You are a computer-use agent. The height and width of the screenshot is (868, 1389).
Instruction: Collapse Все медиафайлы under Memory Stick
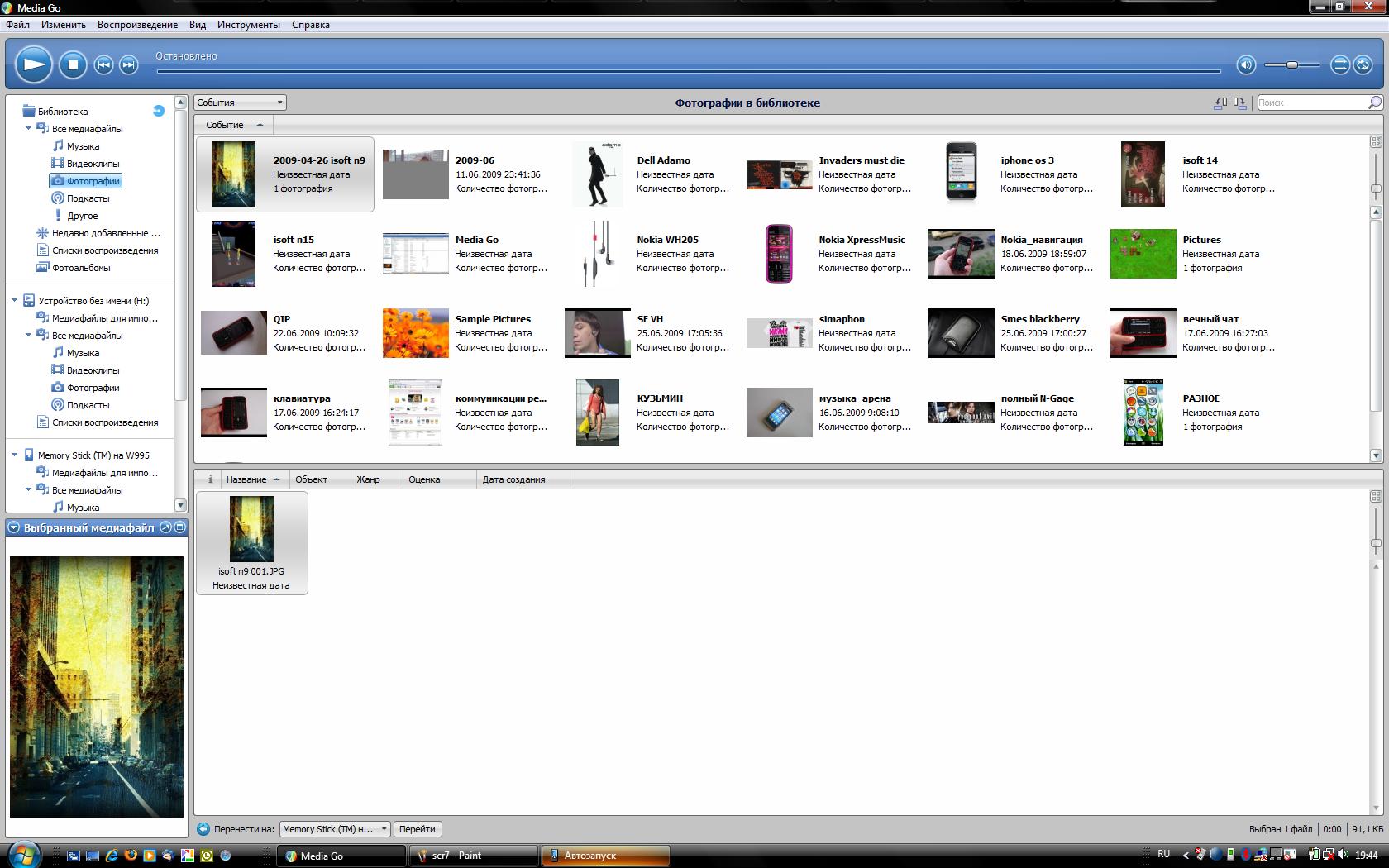tap(28, 490)
